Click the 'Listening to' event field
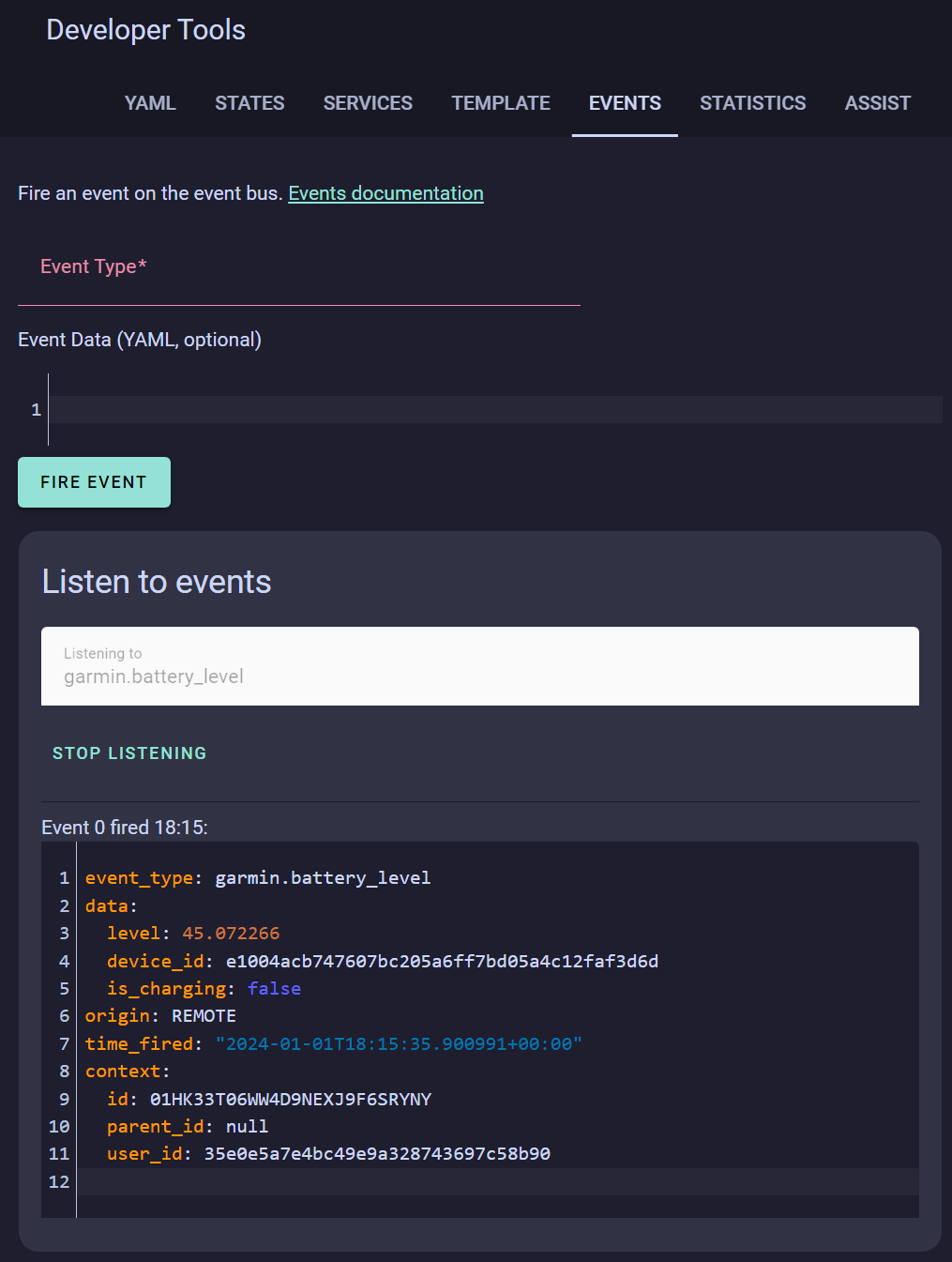 pos(479,666)
